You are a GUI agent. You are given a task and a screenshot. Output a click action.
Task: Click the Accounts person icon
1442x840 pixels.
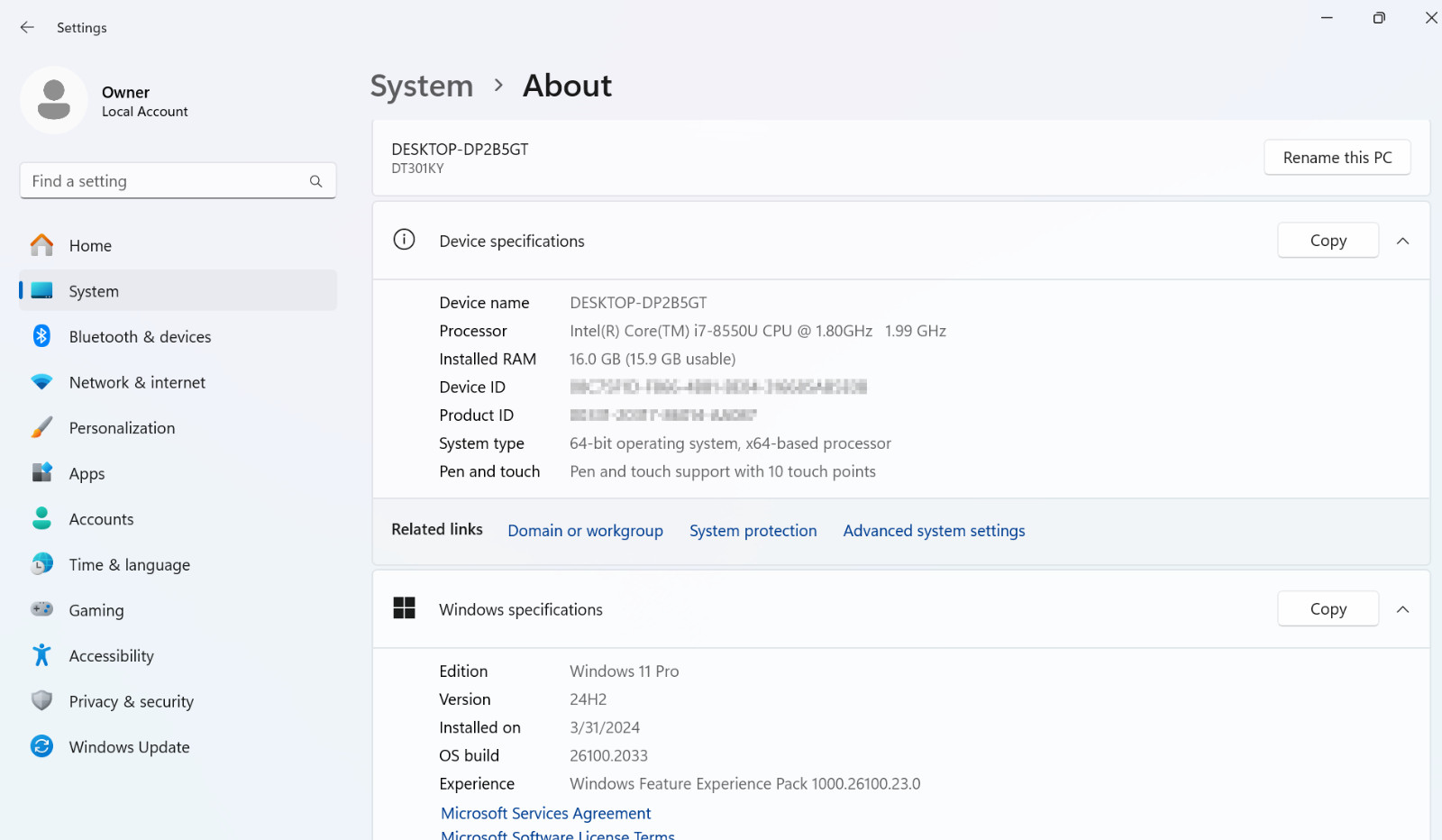(x=41, y=518)
